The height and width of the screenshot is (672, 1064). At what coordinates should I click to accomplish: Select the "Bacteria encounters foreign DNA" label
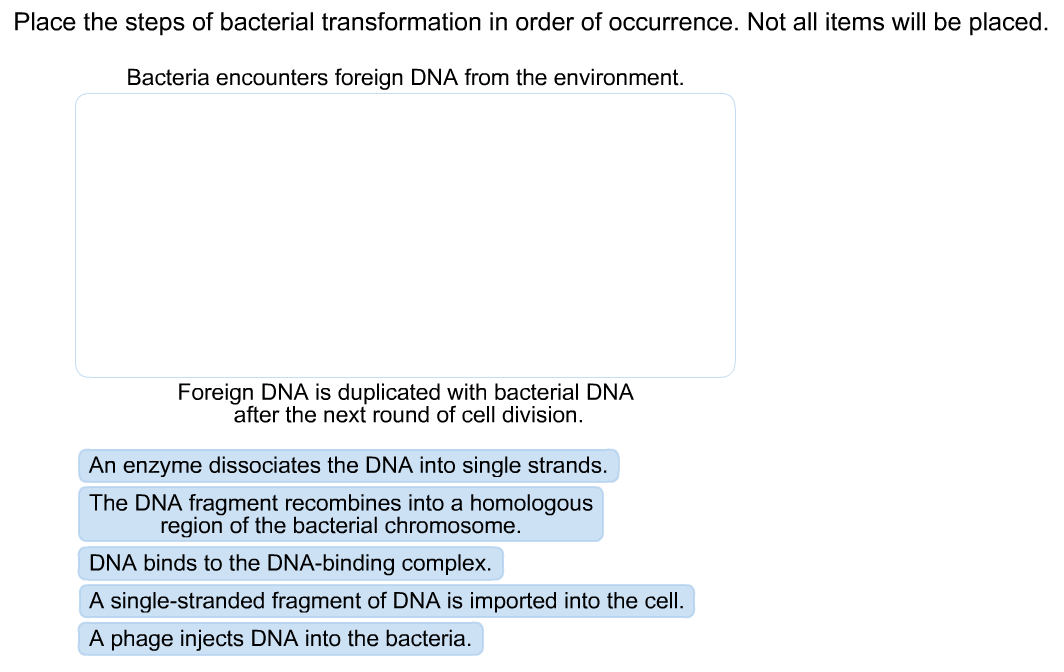pos(404,77)
